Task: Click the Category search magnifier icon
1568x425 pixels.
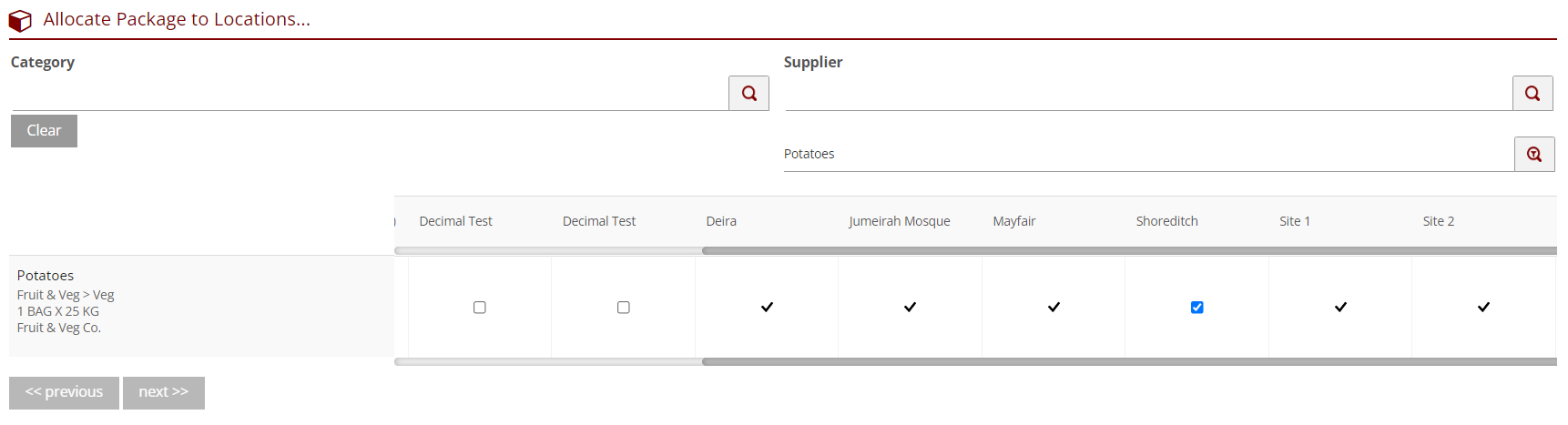Action: (748, 94)
